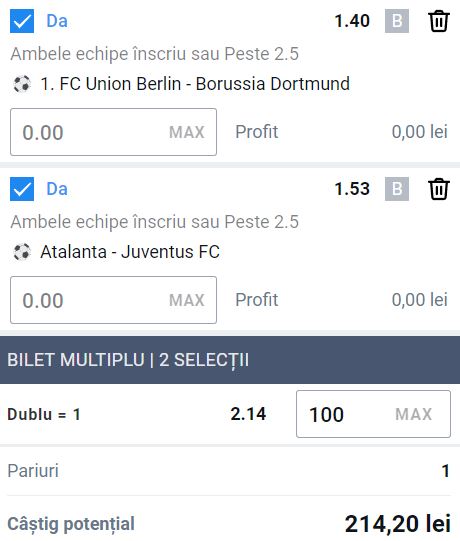Click the football icon beside Atalanta match
This screenshot has width=460, height=541.
tap(22, 252)
